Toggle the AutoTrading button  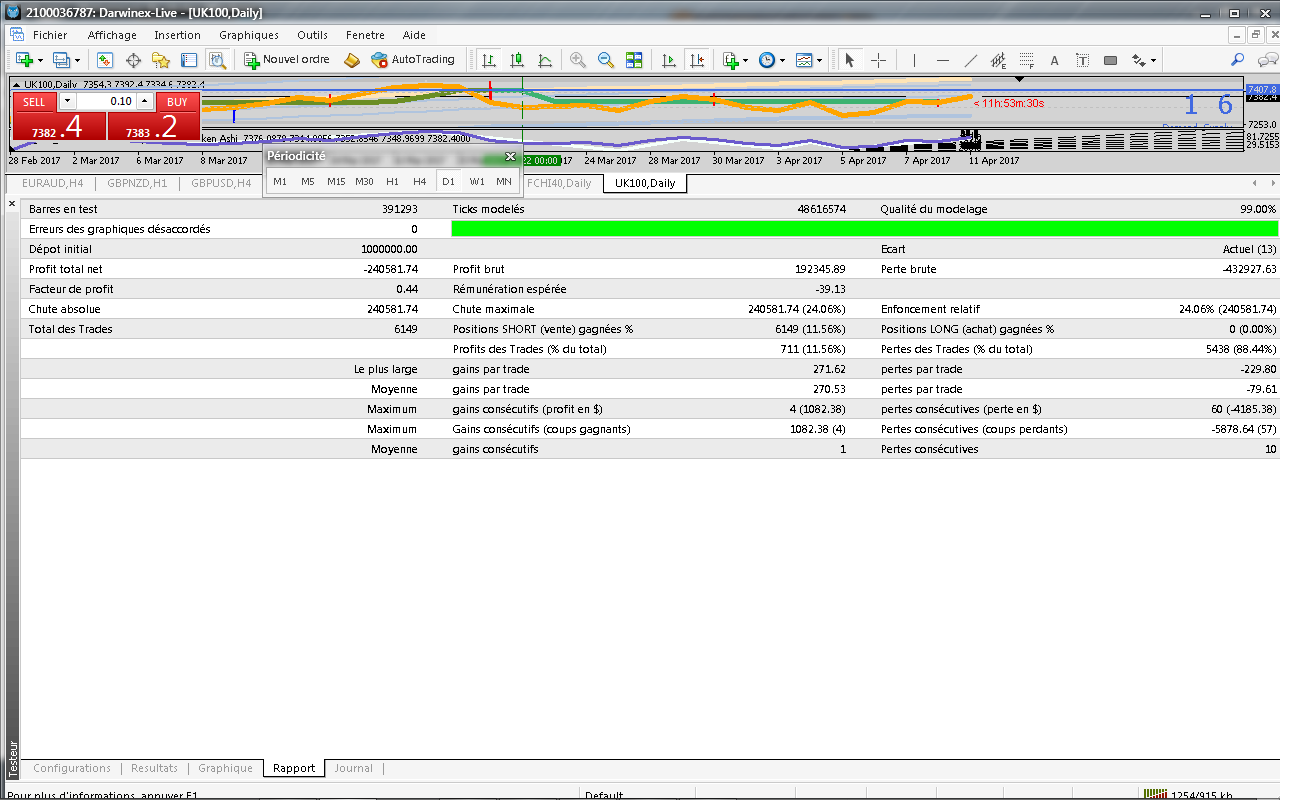(412, 60)
